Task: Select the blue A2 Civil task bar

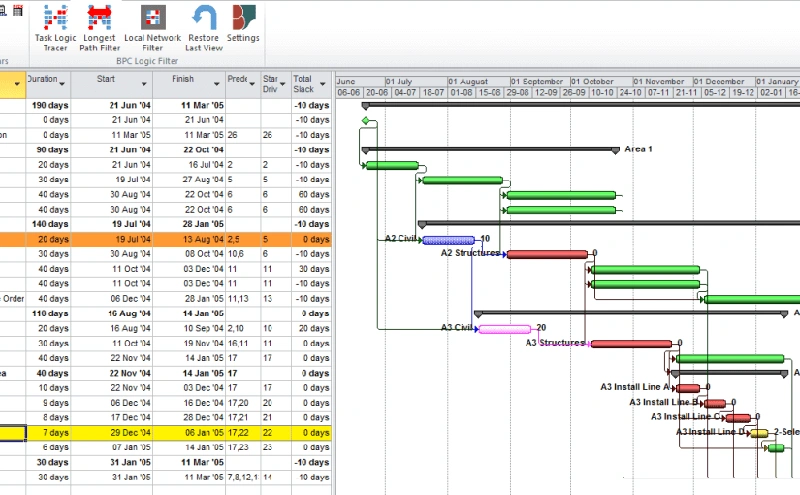Action: [x=448, y=240]
